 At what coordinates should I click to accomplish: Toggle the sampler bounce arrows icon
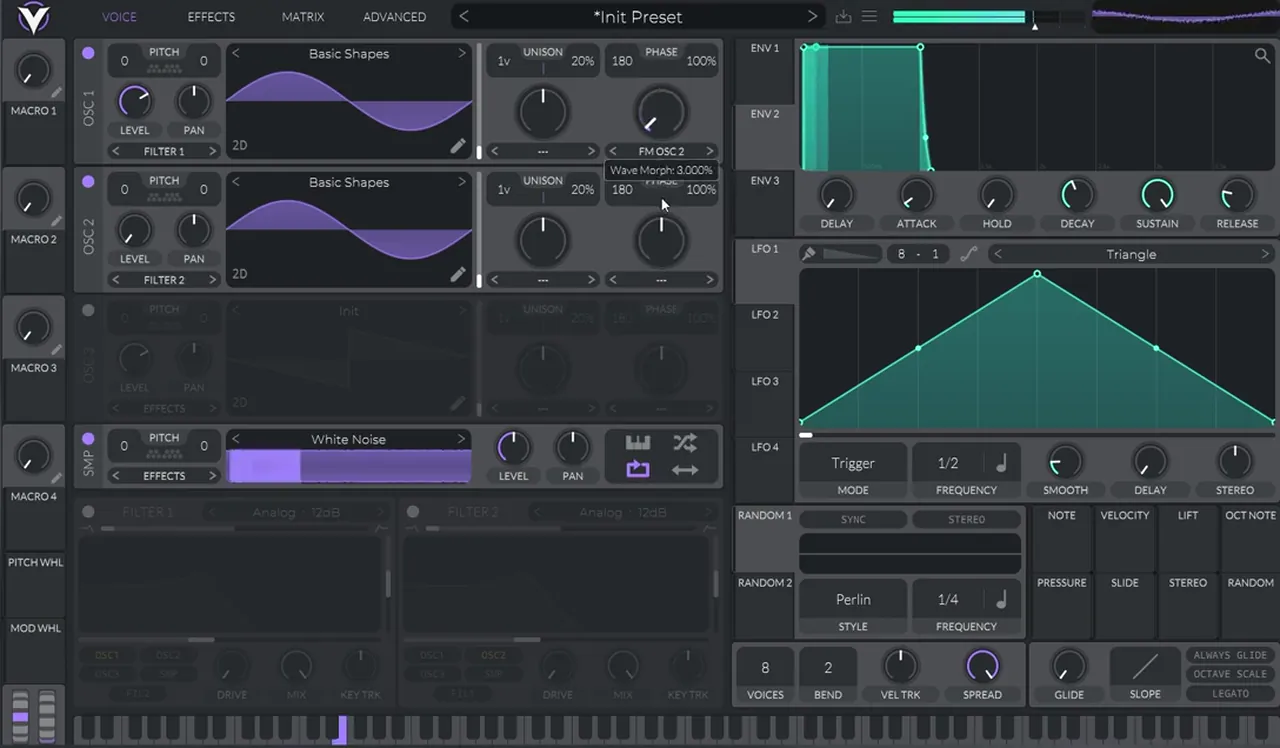tap(685, 470)
